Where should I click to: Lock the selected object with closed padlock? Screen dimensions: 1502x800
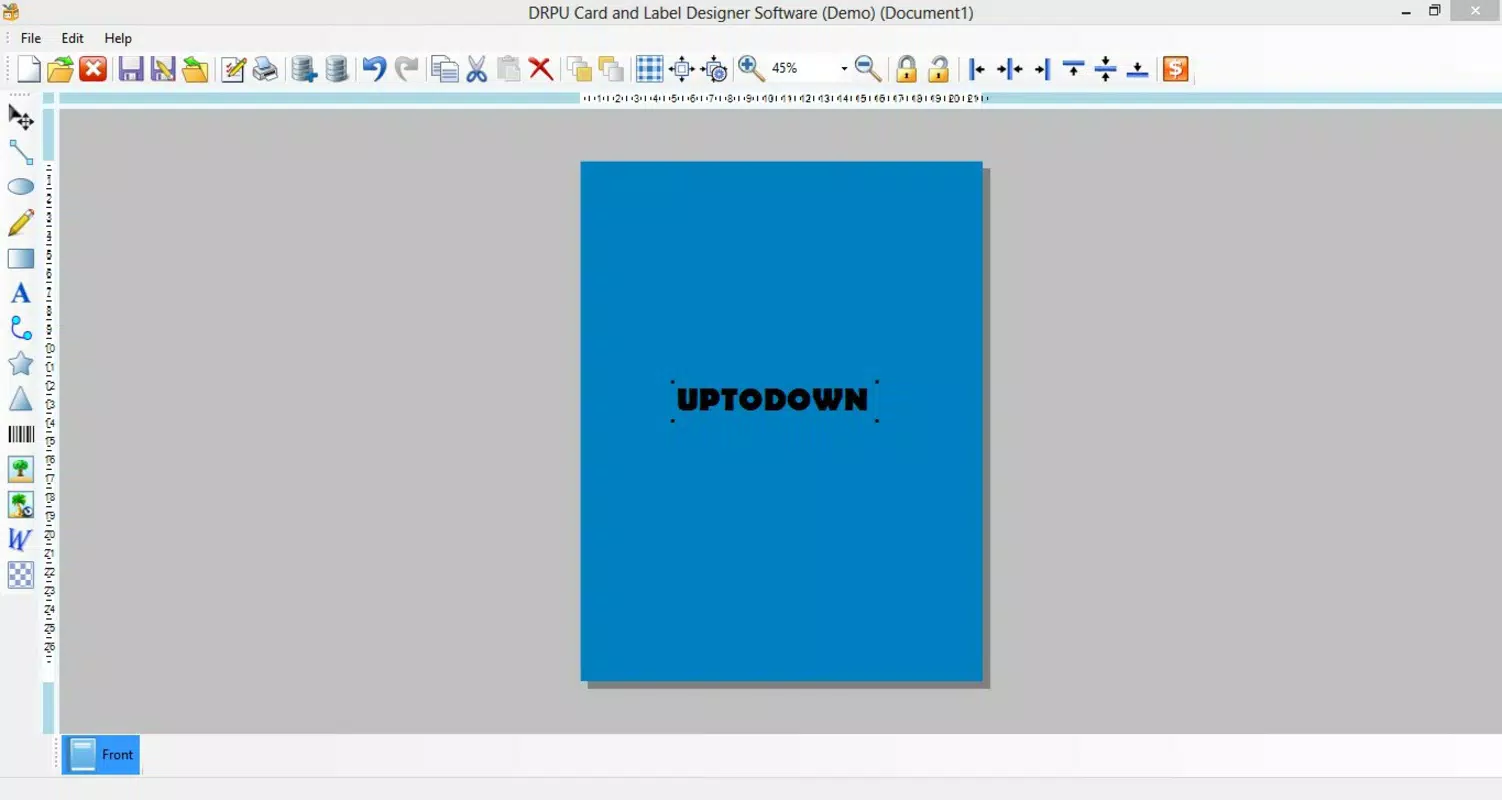(906, 69)
